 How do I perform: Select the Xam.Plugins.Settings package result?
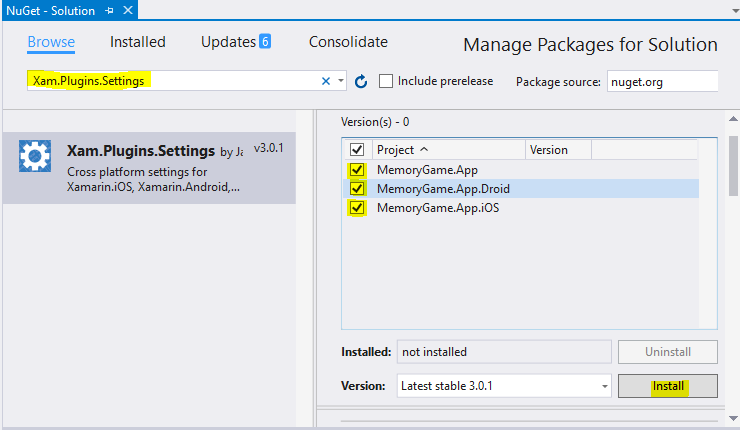149,168
